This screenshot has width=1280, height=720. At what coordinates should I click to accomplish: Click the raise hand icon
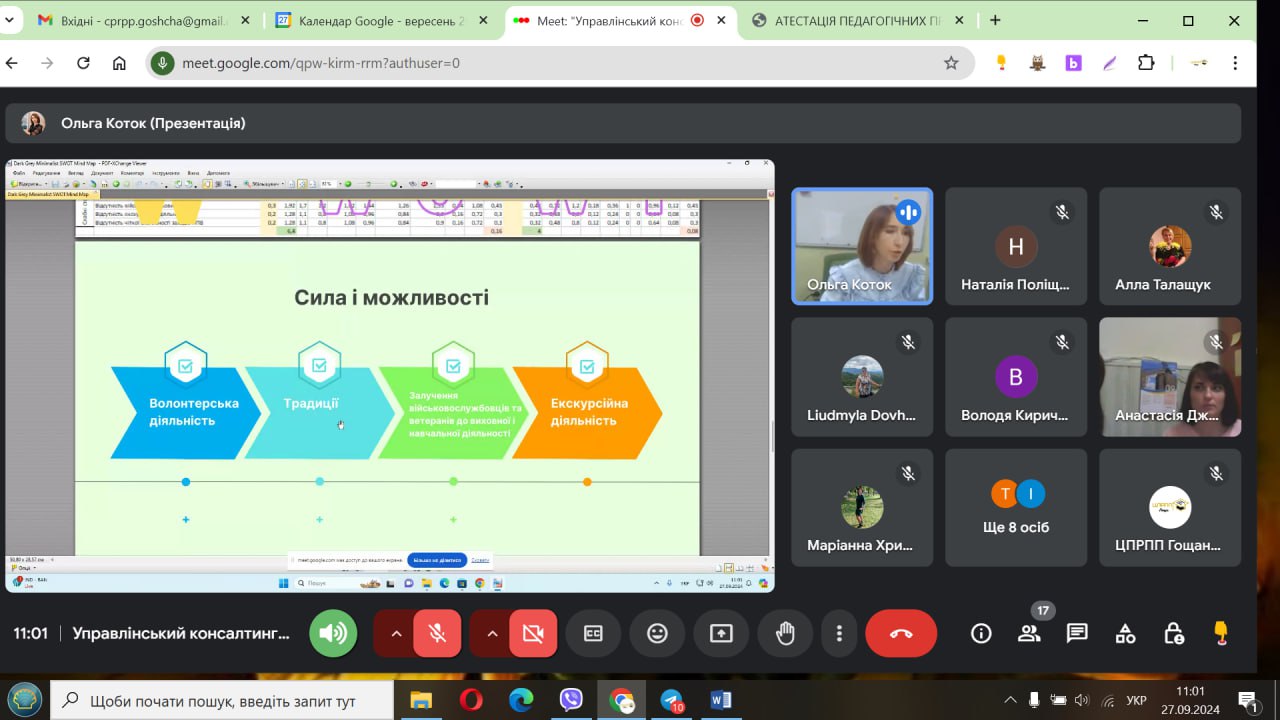pyautogui.click(x=785, y=633)
